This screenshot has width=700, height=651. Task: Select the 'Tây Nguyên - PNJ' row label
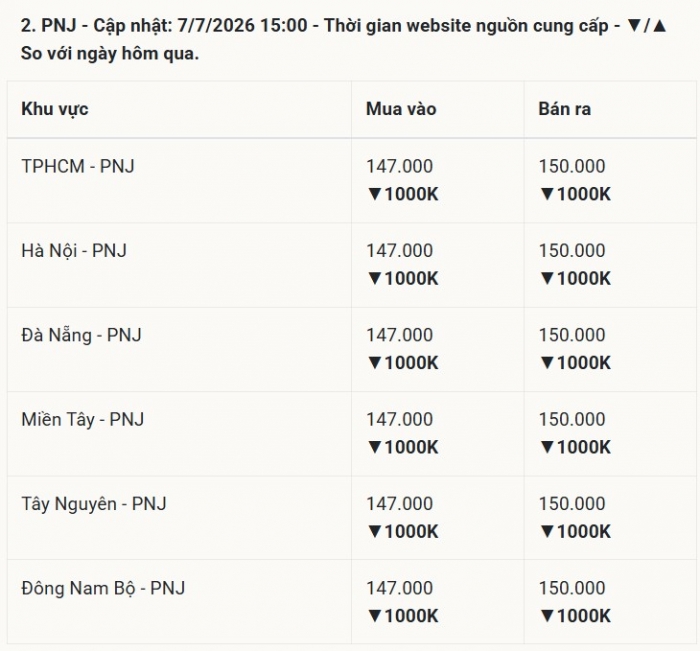coord(94,504)
